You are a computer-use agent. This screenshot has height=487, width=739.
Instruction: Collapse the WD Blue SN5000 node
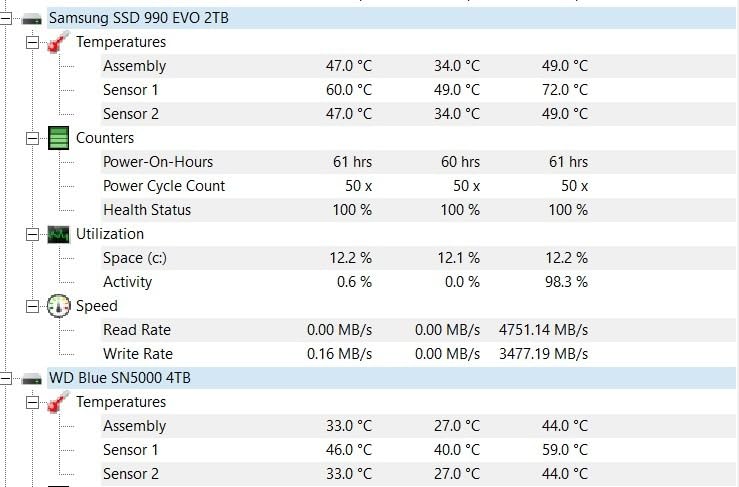coord(5,379)
